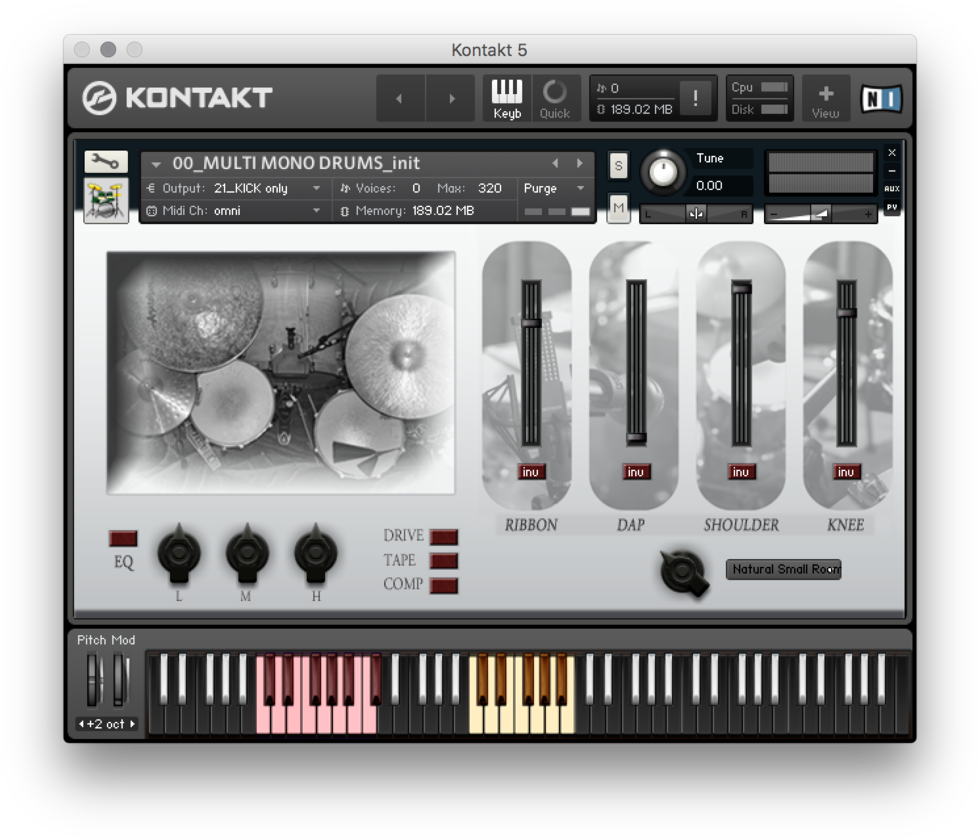The height and width of the screenshot is (840, 979).
Task: Click the RIBBON mic volume fader
Action: point(531,323)
